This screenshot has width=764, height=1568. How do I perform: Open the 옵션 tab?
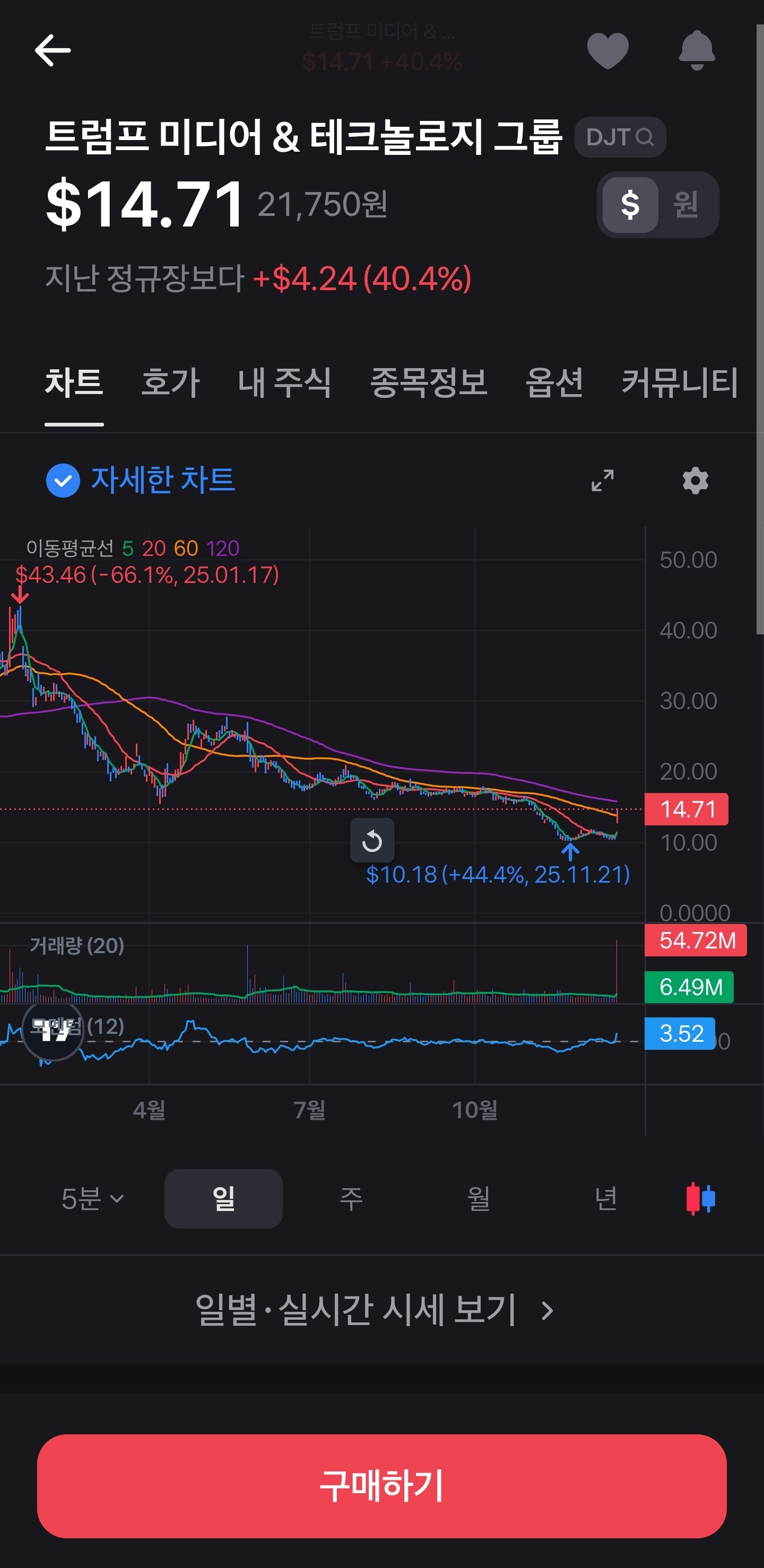(554, 384)
